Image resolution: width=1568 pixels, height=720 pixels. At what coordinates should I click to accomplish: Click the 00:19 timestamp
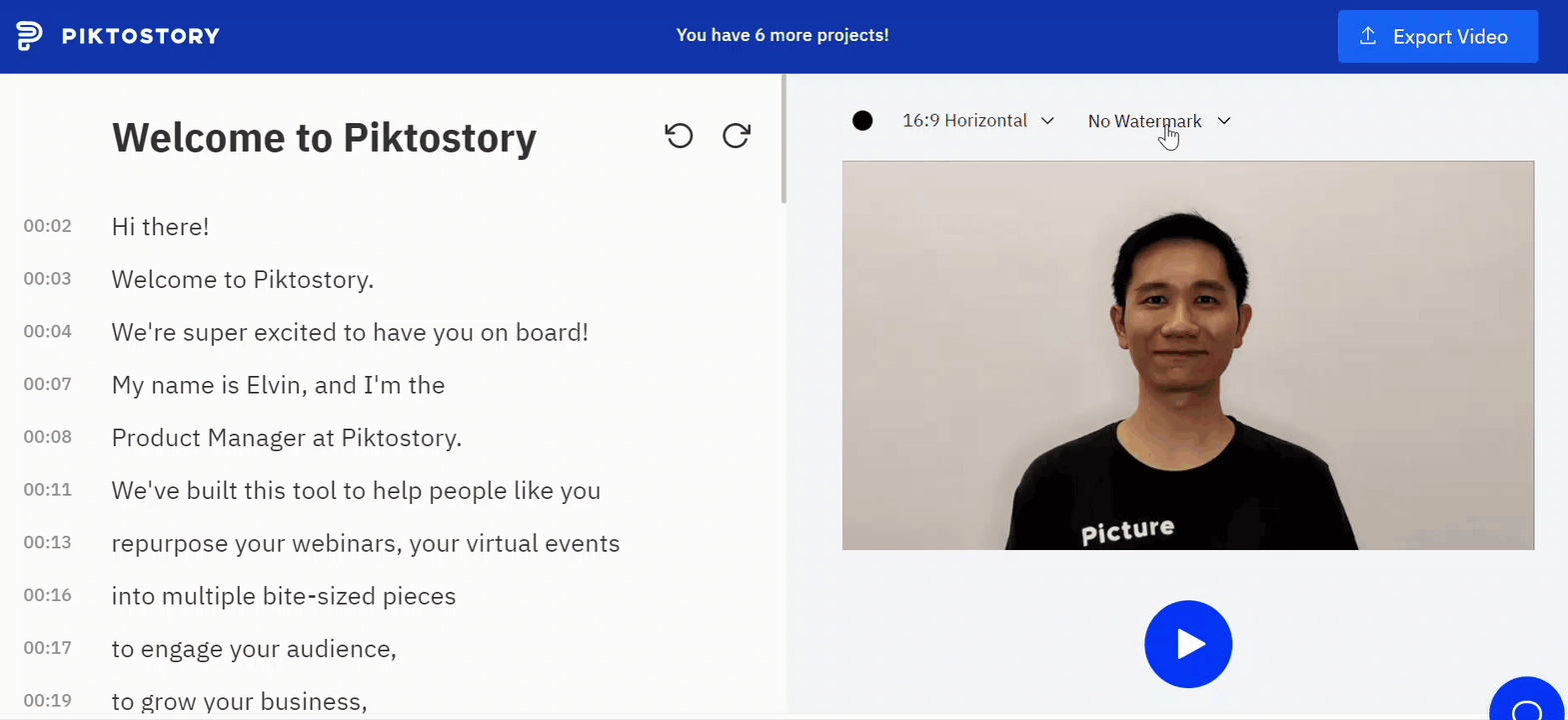(x=48, y=701)
